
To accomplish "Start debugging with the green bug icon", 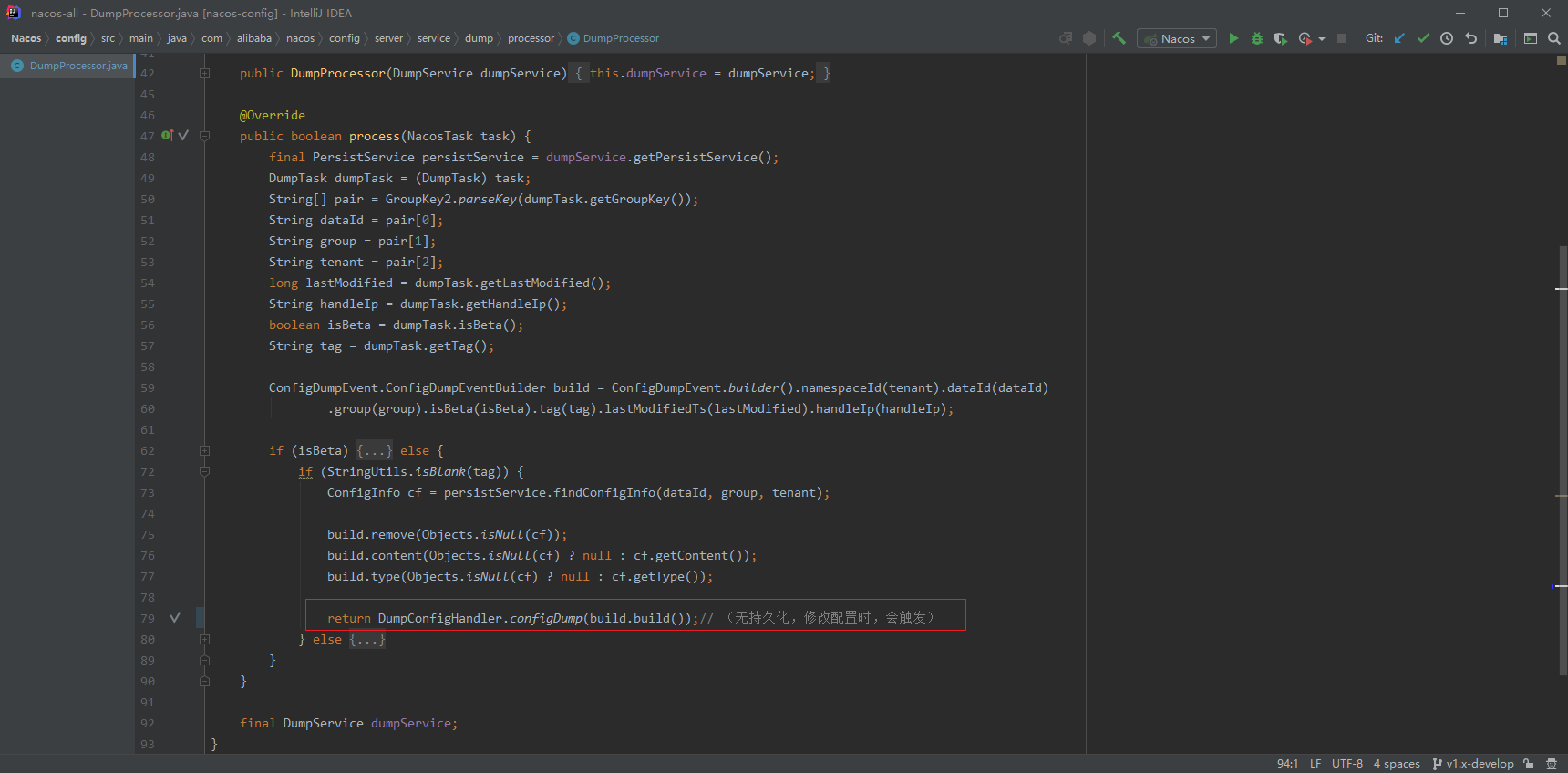I will click(x=1257, y=38).
